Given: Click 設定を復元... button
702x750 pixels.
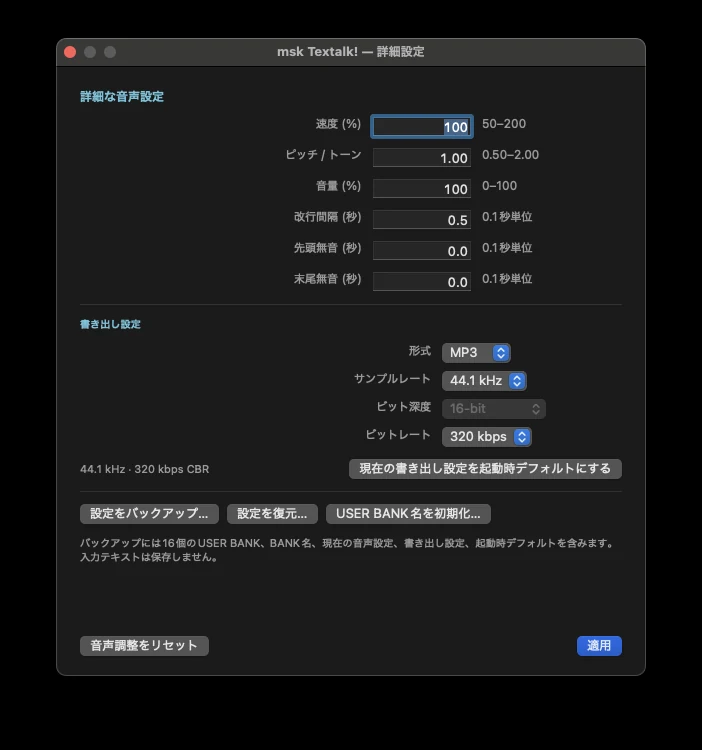Looking at the screenshot, I should click(272, 514).
